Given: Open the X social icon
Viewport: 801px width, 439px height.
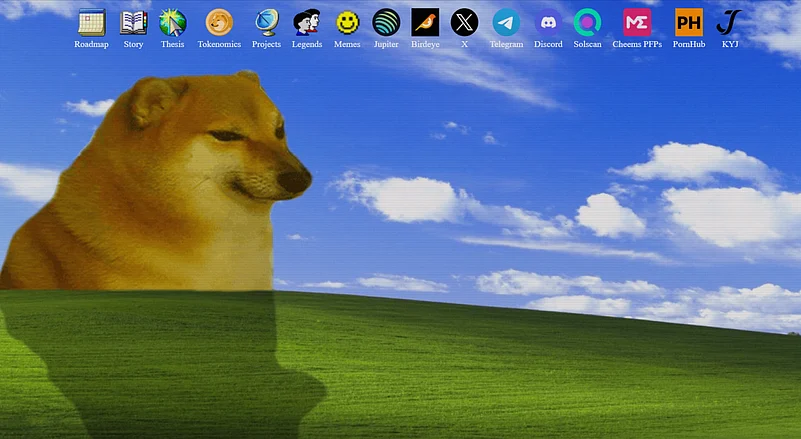Looking at the screenshot, I should tap(464, 22).
